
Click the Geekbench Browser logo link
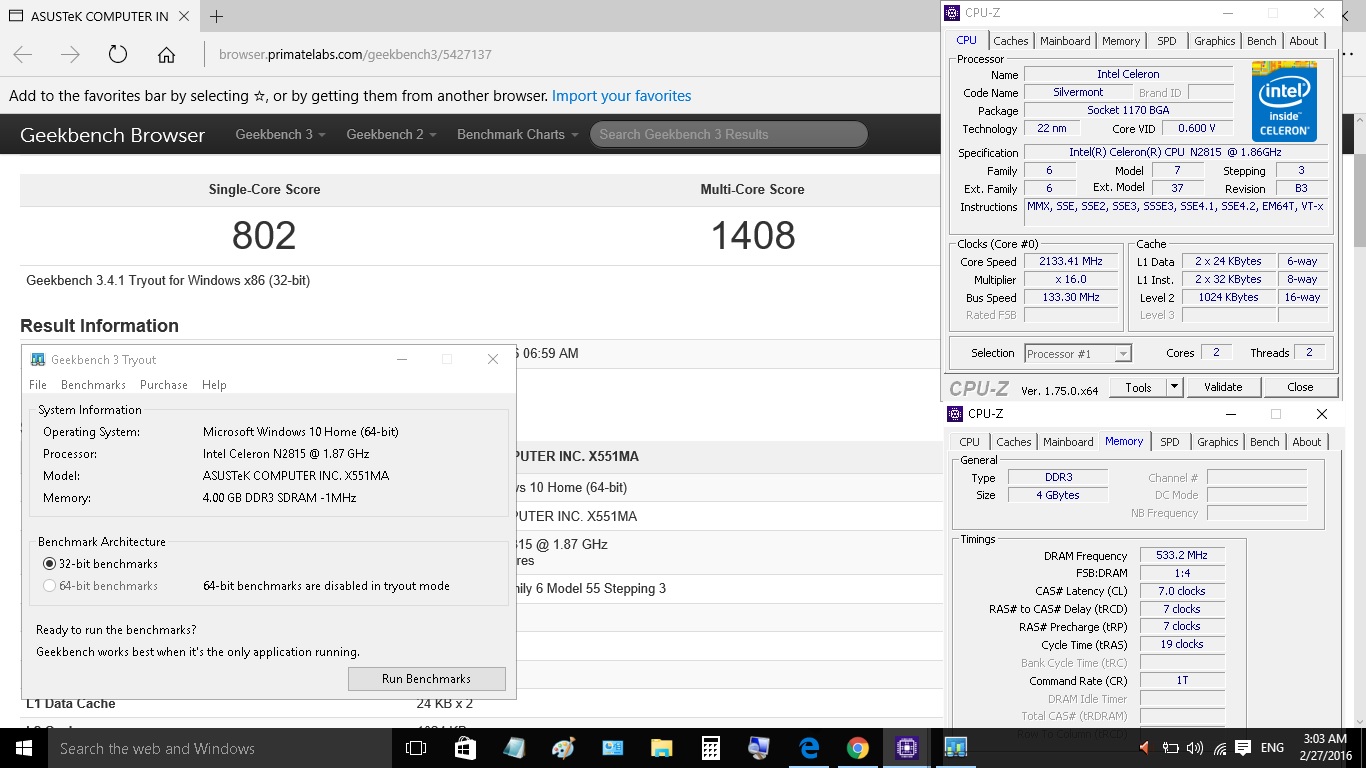[112, 135]
